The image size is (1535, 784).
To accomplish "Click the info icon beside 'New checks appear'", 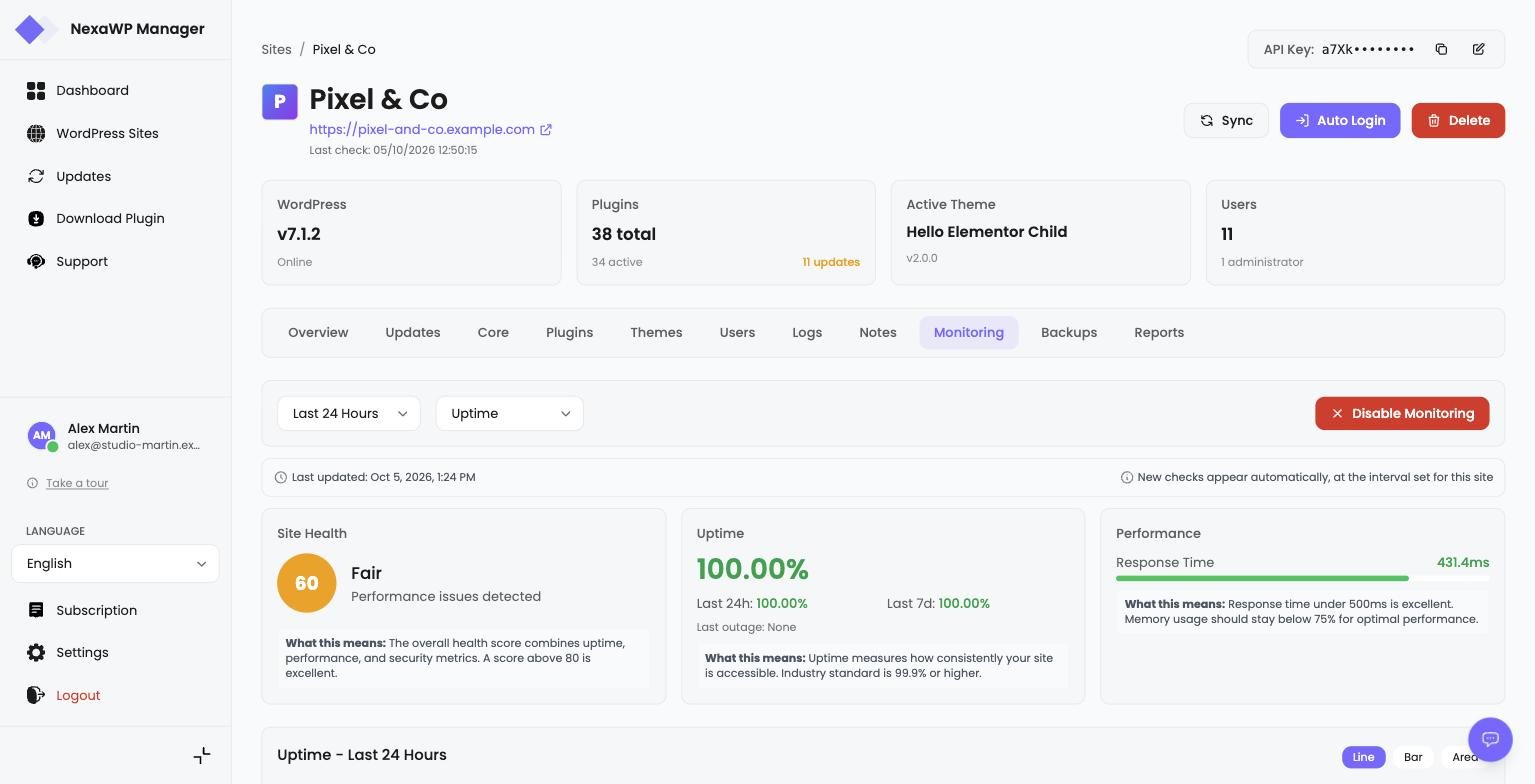I will tap(1127, 477).
